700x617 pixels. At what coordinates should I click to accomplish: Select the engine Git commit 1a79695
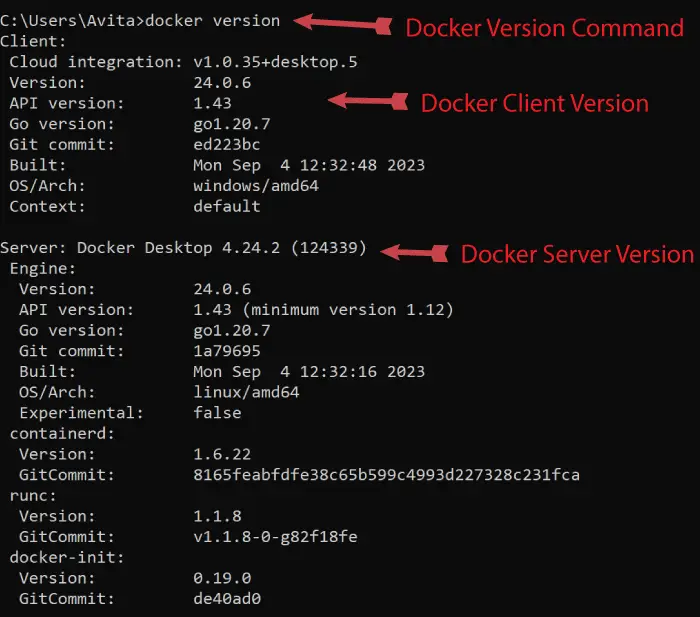point(227,351)
